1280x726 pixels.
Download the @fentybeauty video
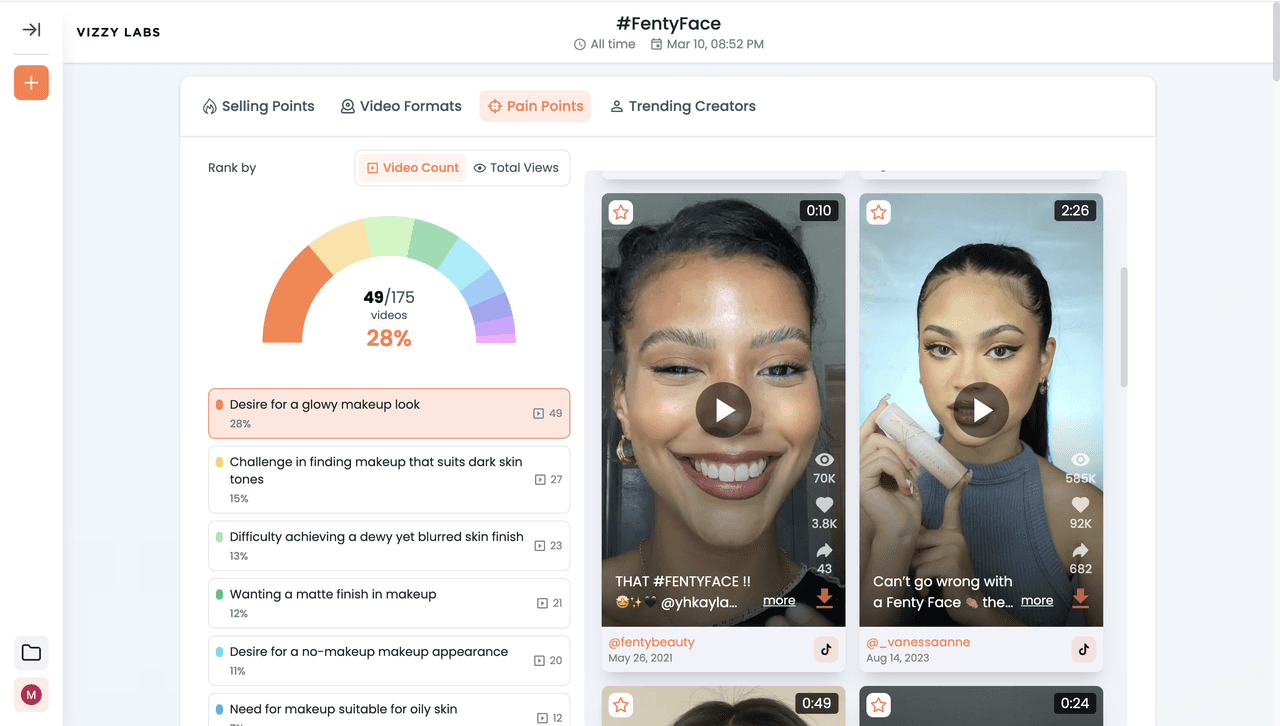[824, 598]
